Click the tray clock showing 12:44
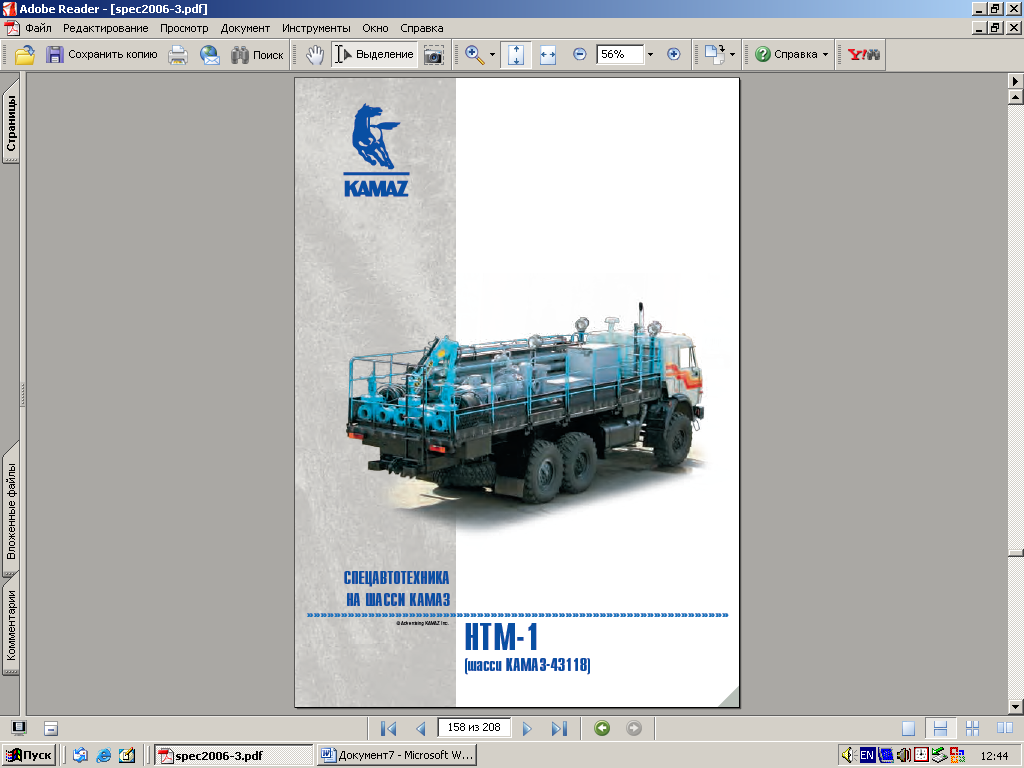1024x768 pixels. 994,756
